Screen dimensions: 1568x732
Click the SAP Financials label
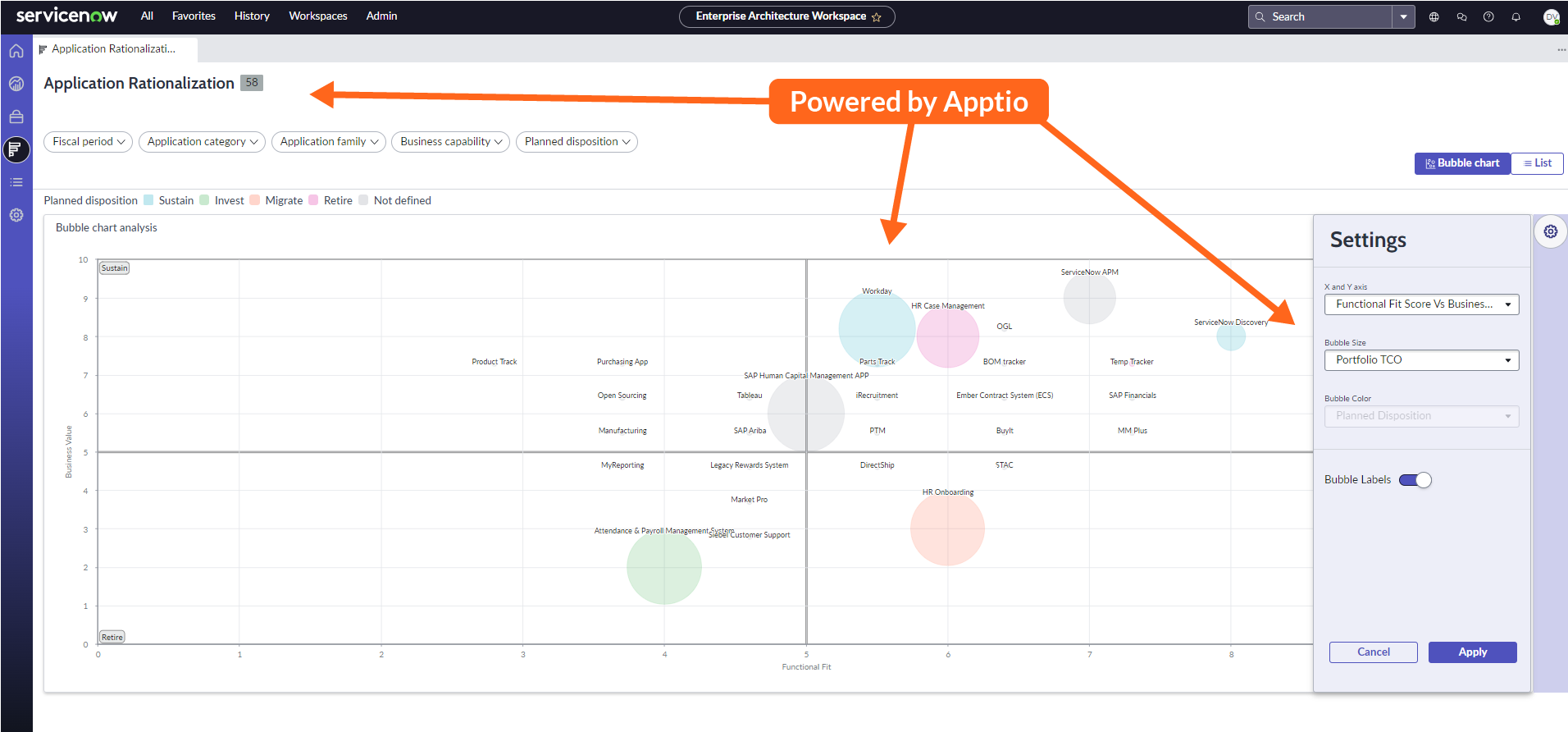point(1133,396)
